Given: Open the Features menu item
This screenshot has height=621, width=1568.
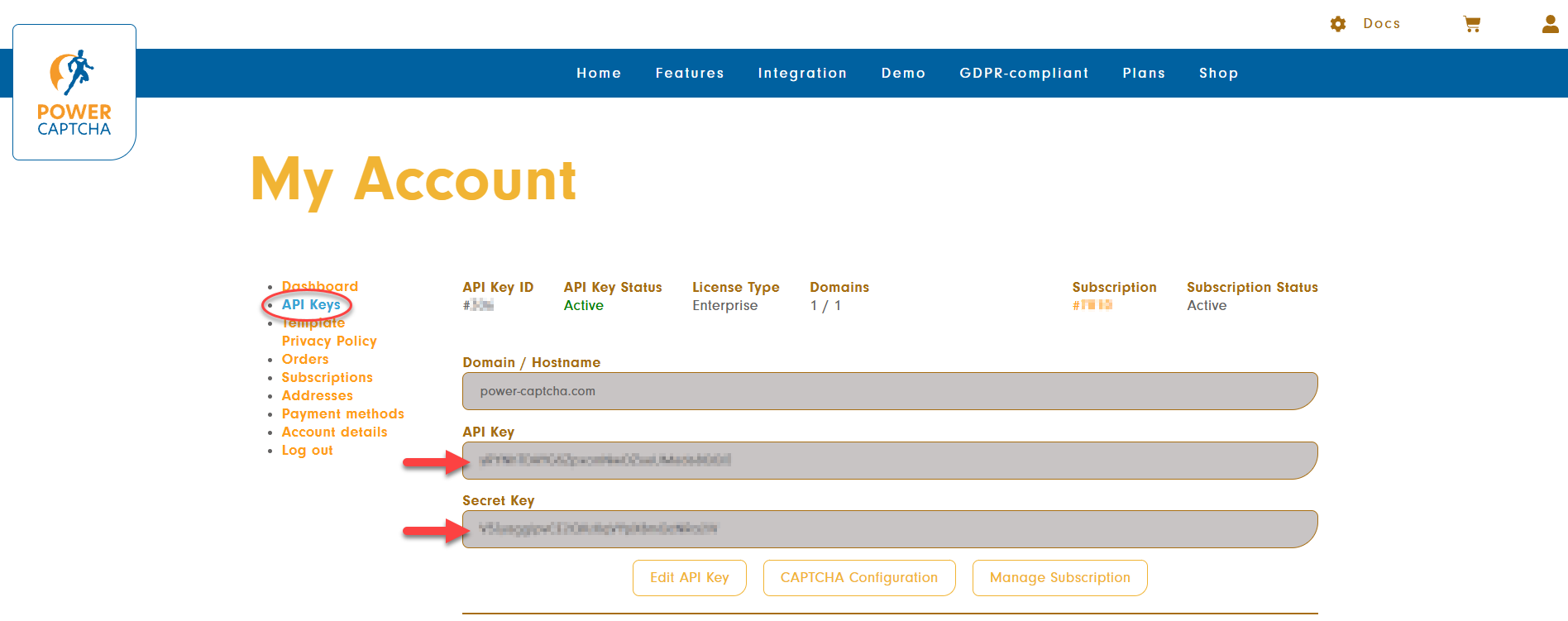Looking at the screenshot, I should [x=690, y=73].
